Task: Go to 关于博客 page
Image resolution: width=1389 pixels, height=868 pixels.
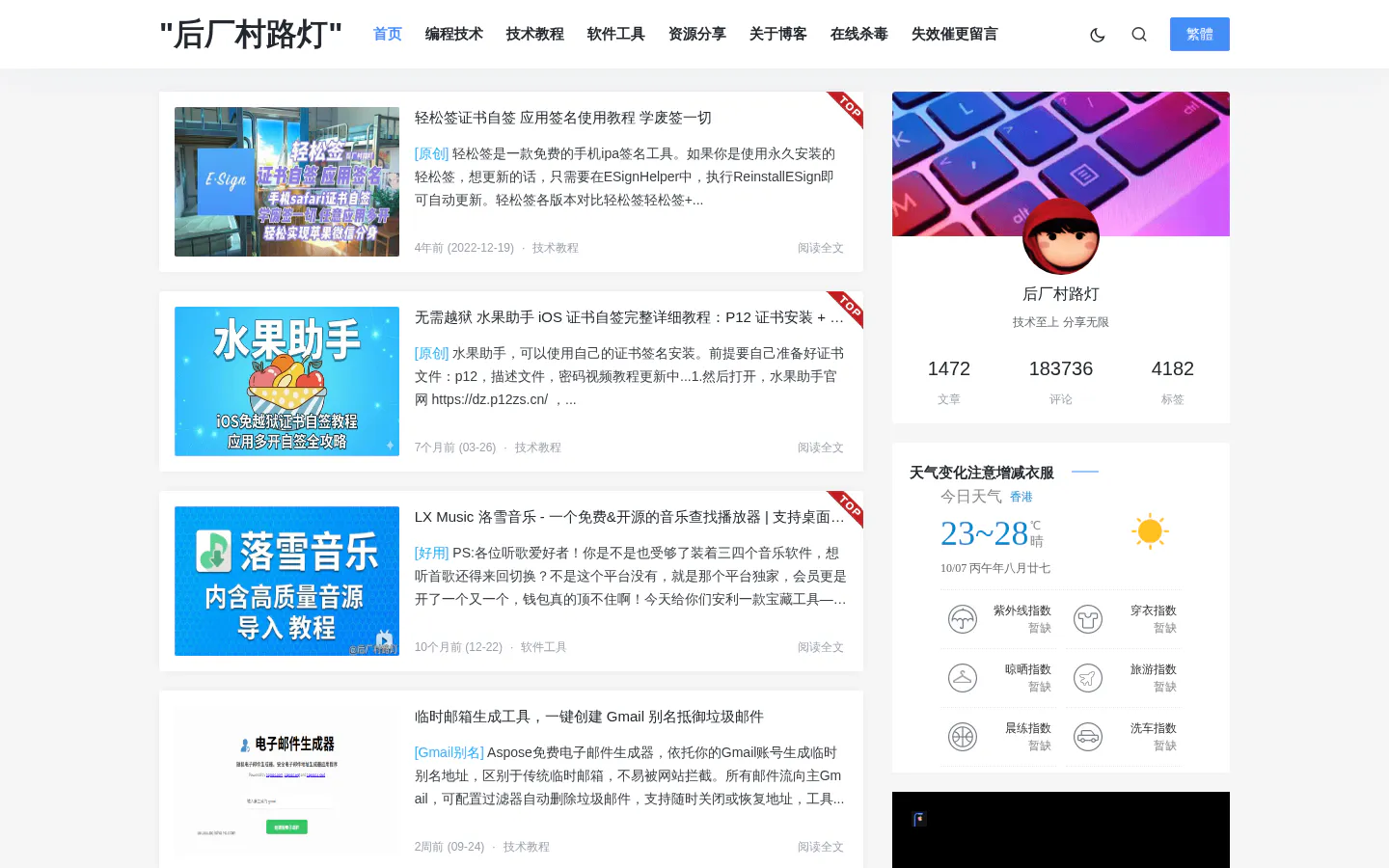Action: (x=778, y=34)
